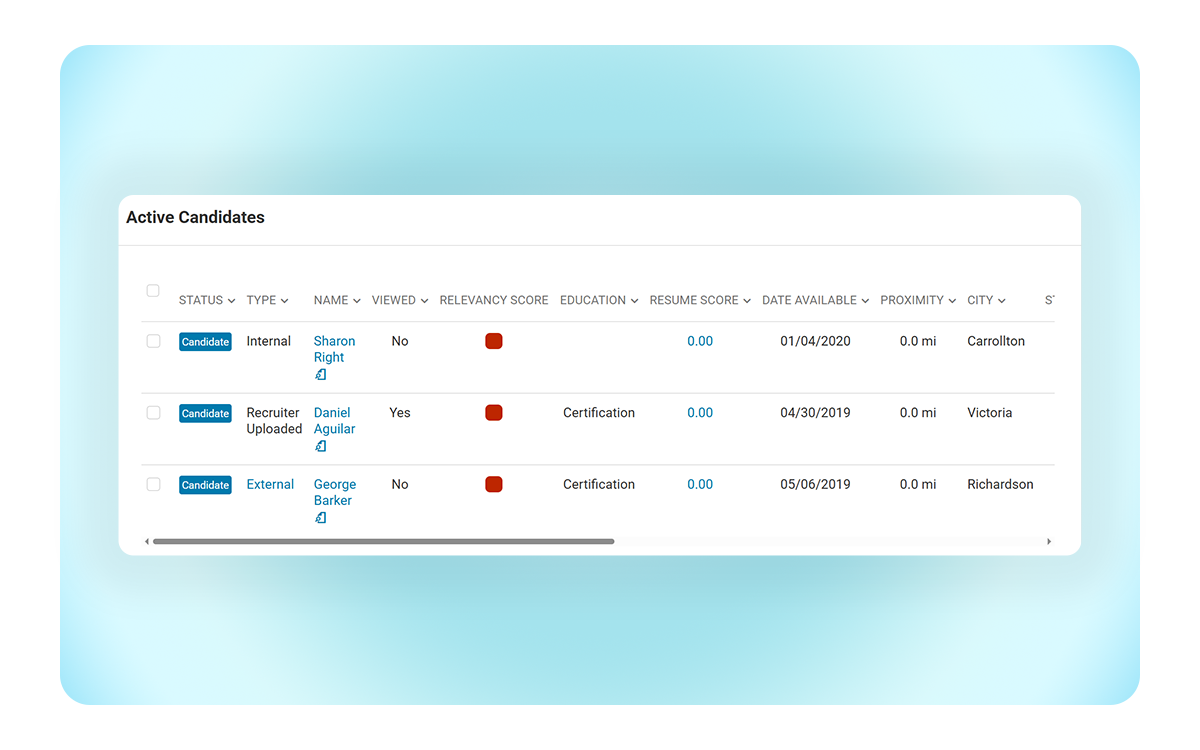Click the resume icon under George Barker
1200x750 pixels.
321,518
